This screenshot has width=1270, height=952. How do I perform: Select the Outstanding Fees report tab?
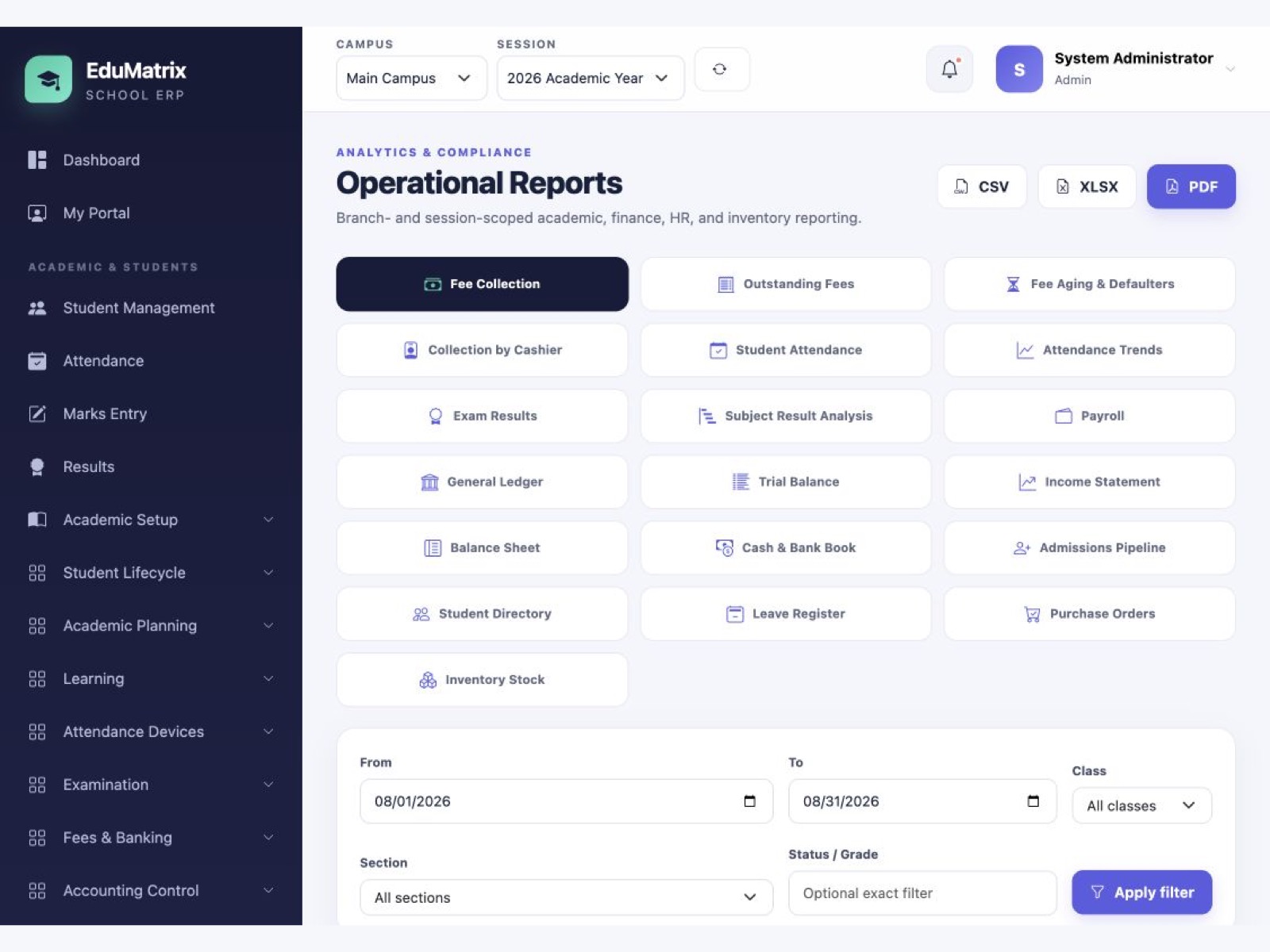tap(786, 284)
